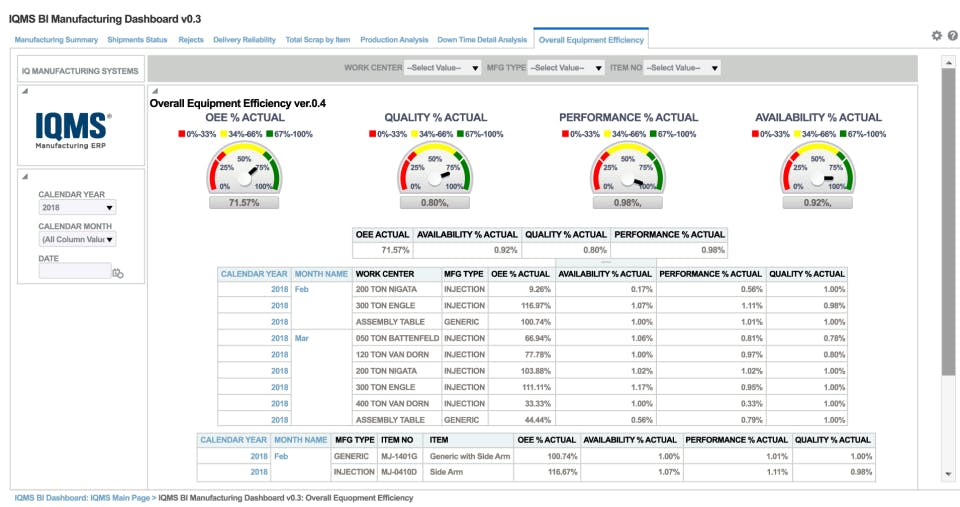
Task: Click CALENDAR YEAR header in item table
Action: (234, 440)
